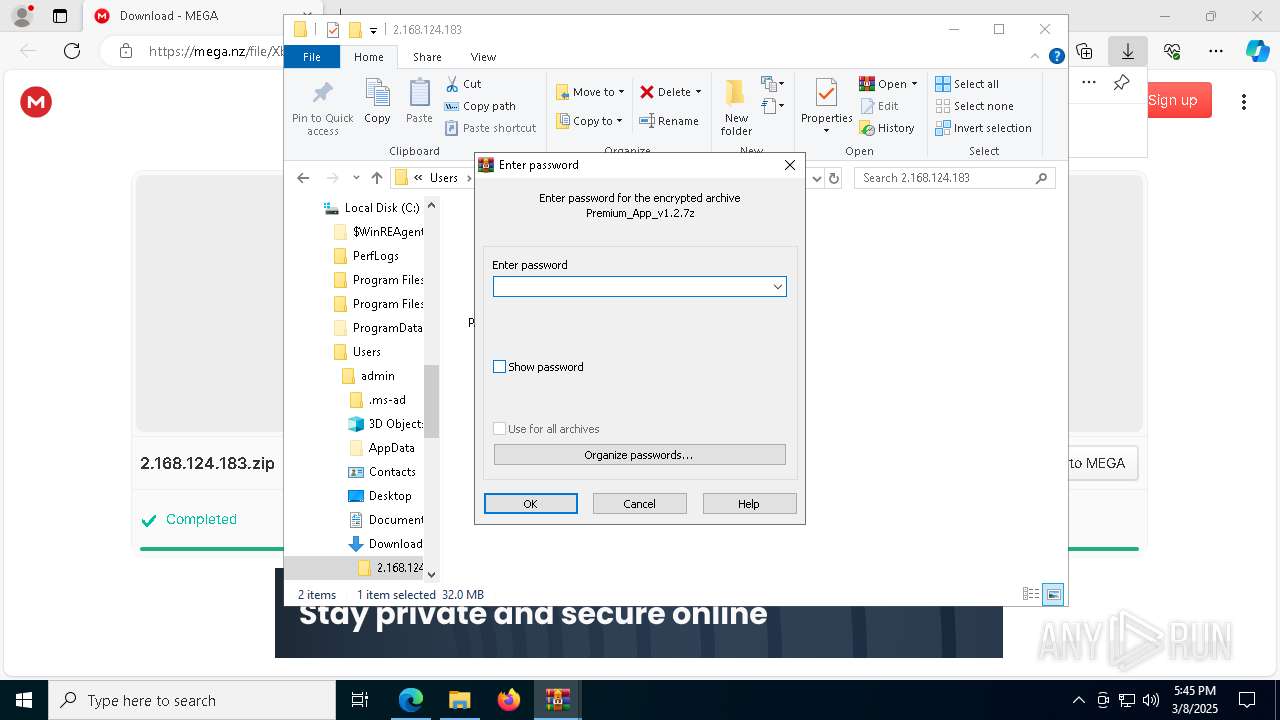
Task: Click Select none in ribbon
Action: click(x=974, y=106)
